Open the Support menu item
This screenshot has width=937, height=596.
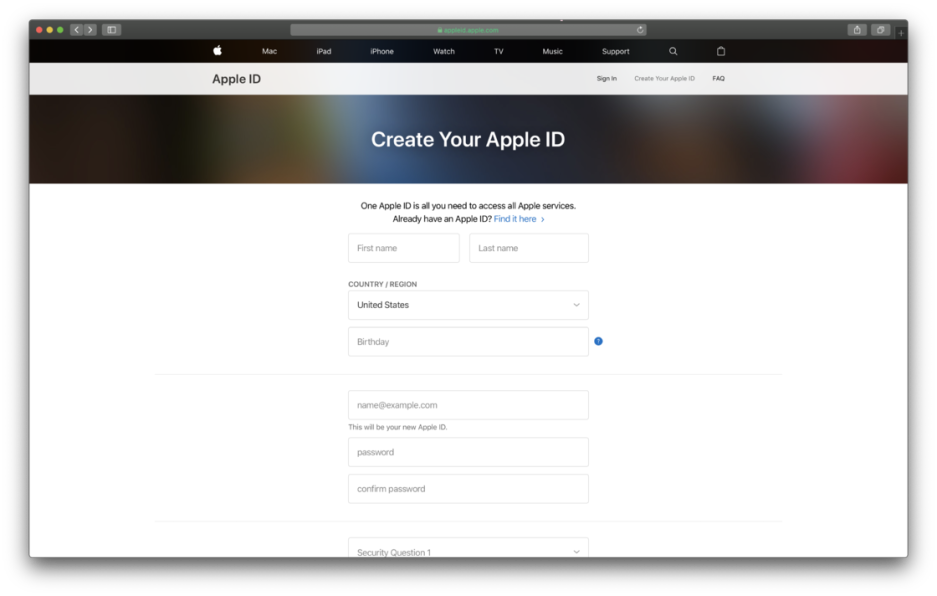pos(615,51)
